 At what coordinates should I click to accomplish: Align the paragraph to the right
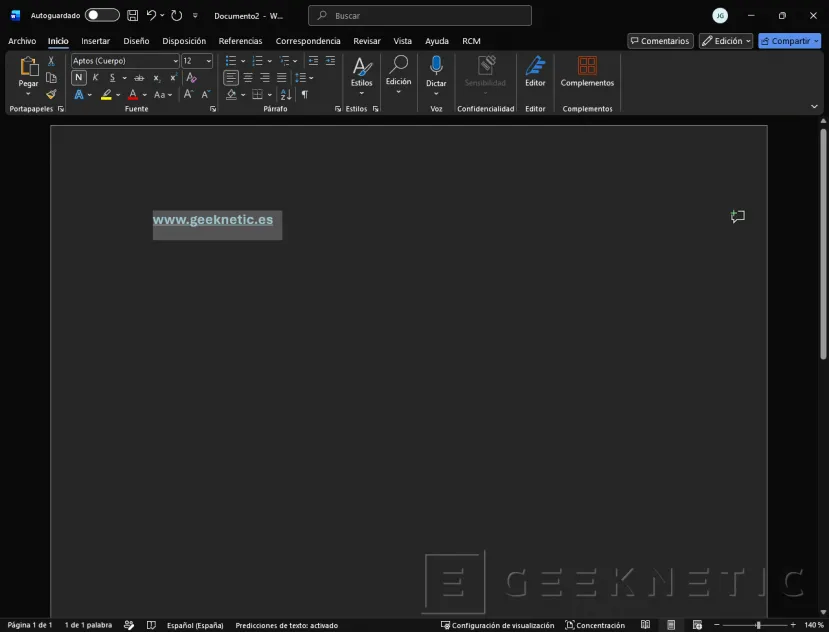(265, 78)
